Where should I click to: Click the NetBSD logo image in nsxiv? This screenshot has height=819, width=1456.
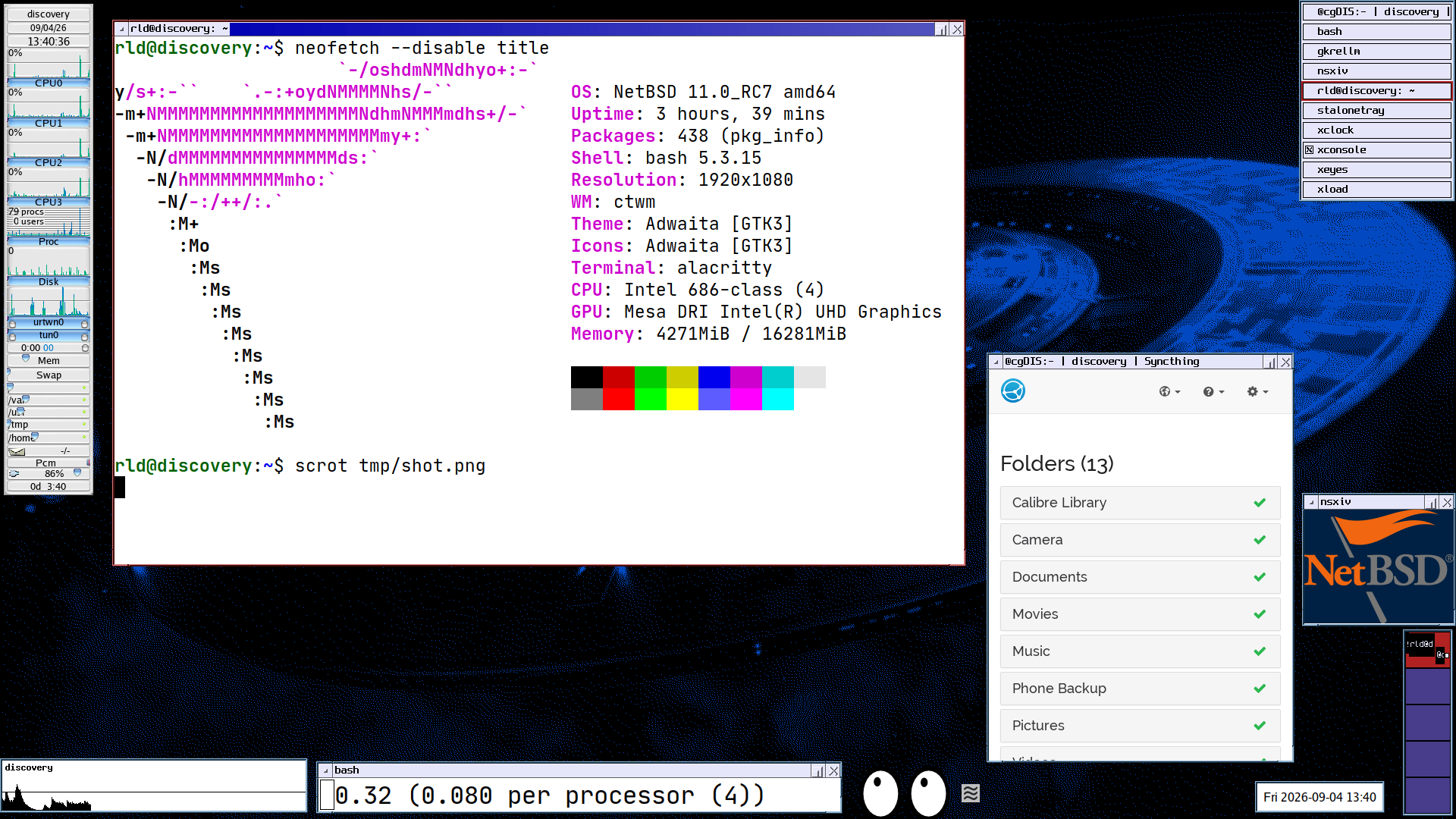click(1378, 566)
